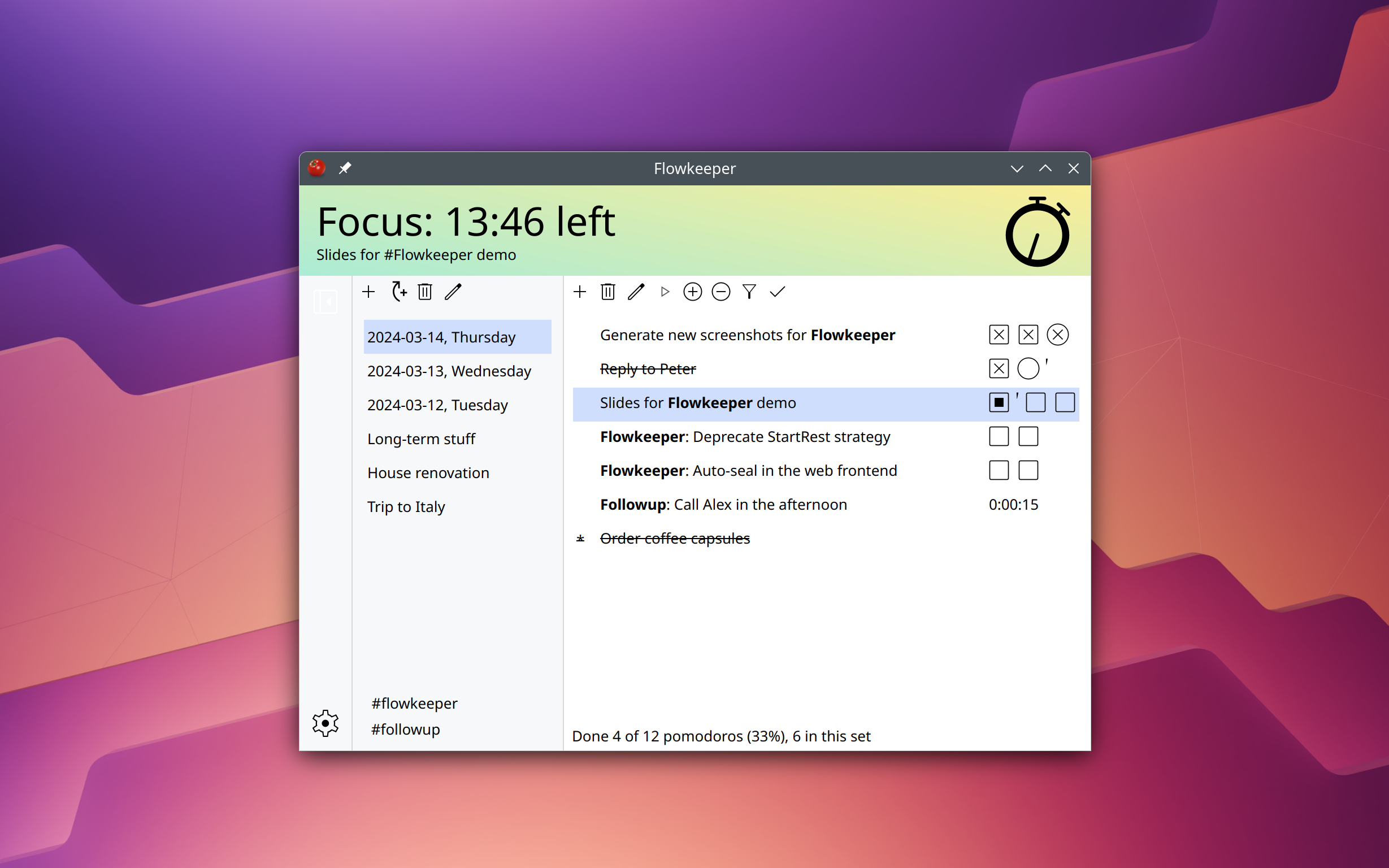Maximize Flowkeeper with up chevron button

click(x=1045, y=168)
